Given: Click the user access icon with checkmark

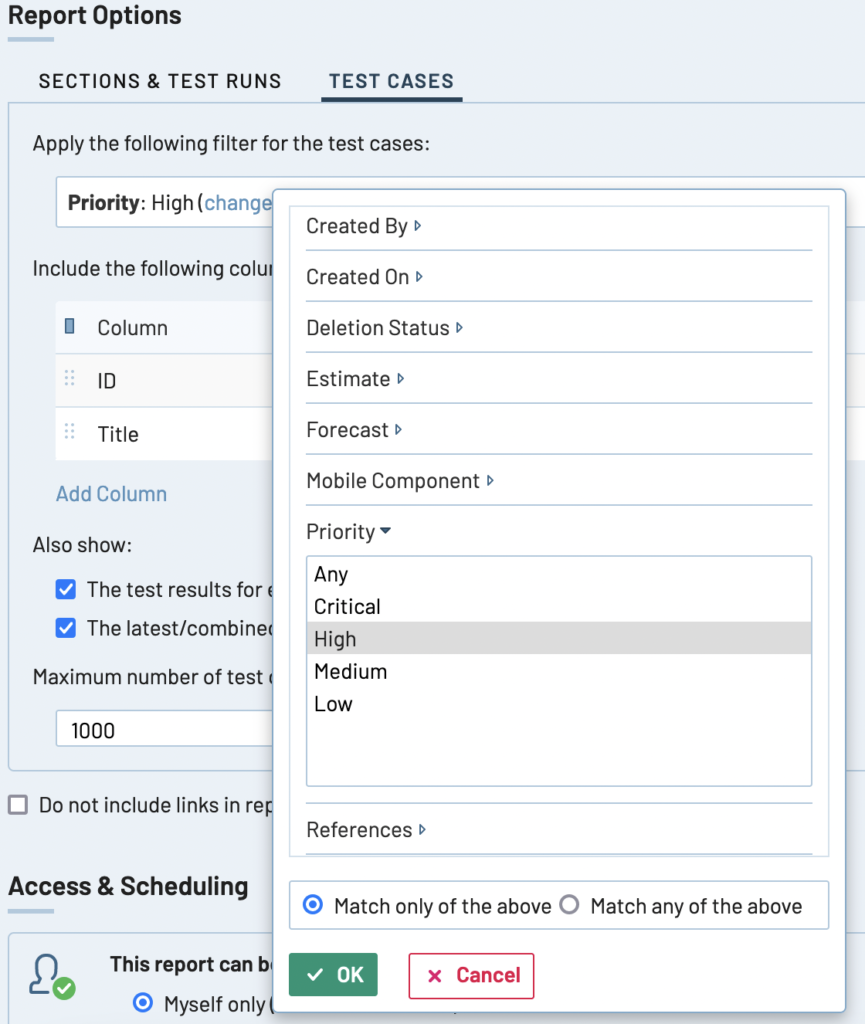Looking at the screenshot, I should point(52,975).
